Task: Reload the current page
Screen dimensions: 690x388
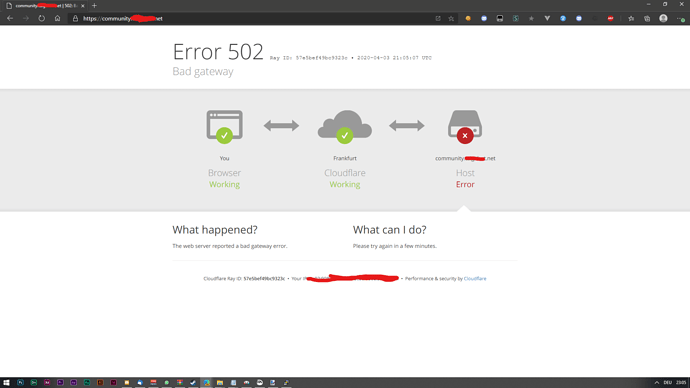Action: (x=41, y=18)
